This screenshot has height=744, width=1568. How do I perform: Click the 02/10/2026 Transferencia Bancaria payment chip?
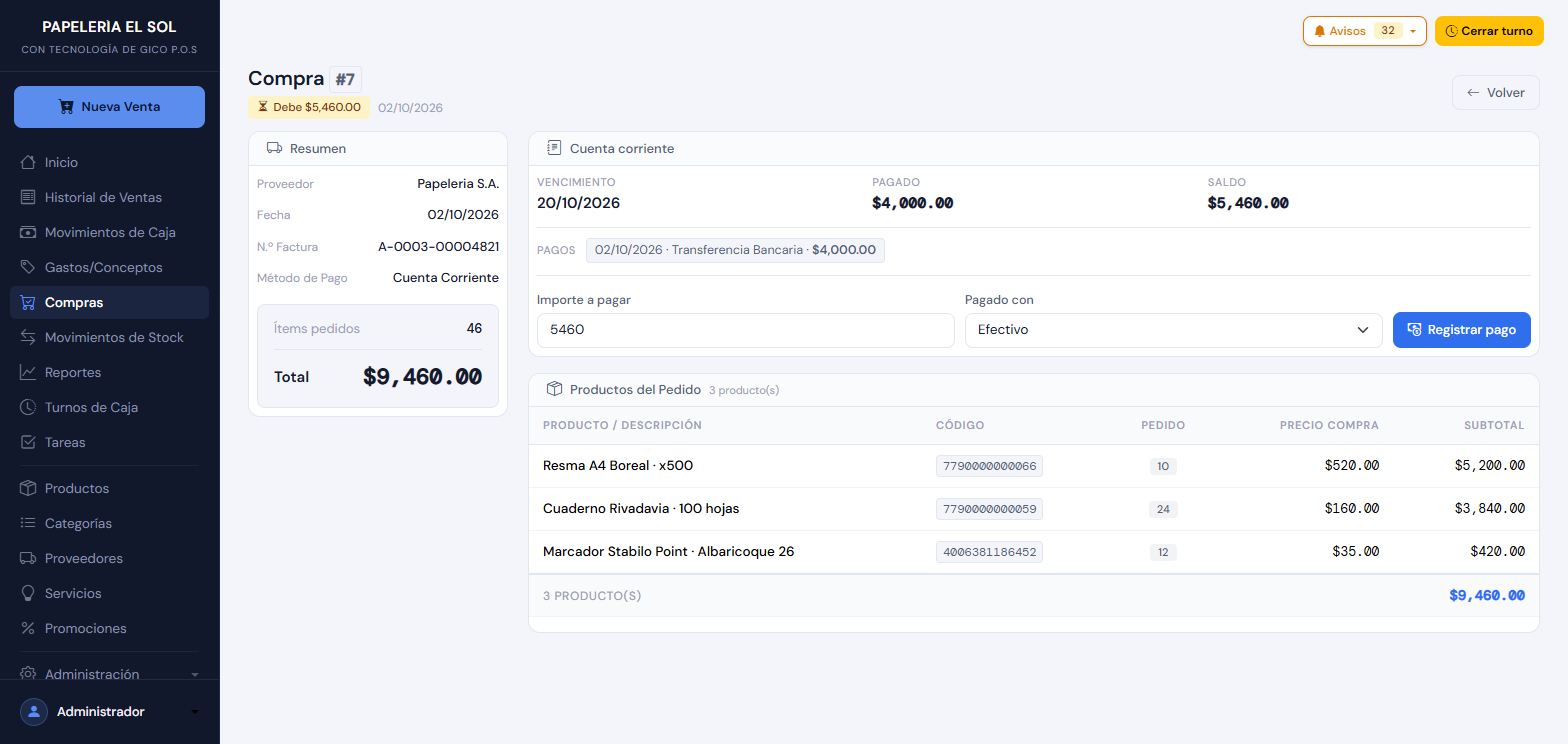click(x=735, y=250)
